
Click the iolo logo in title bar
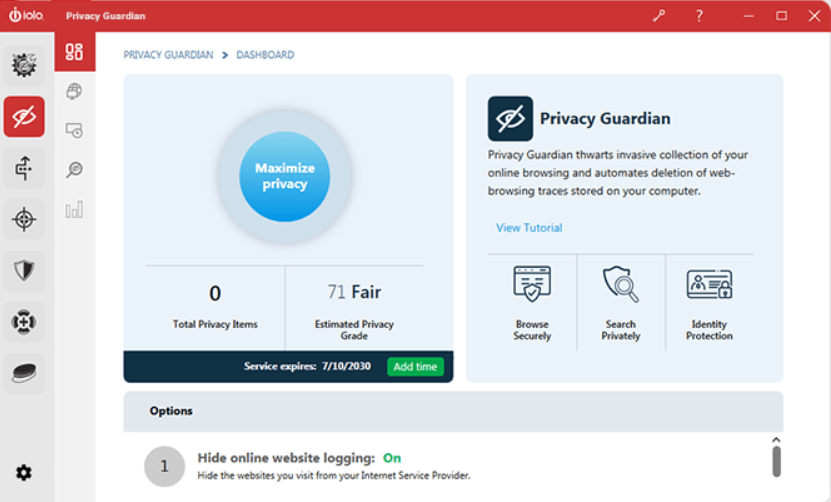click(x=26, y=15)
